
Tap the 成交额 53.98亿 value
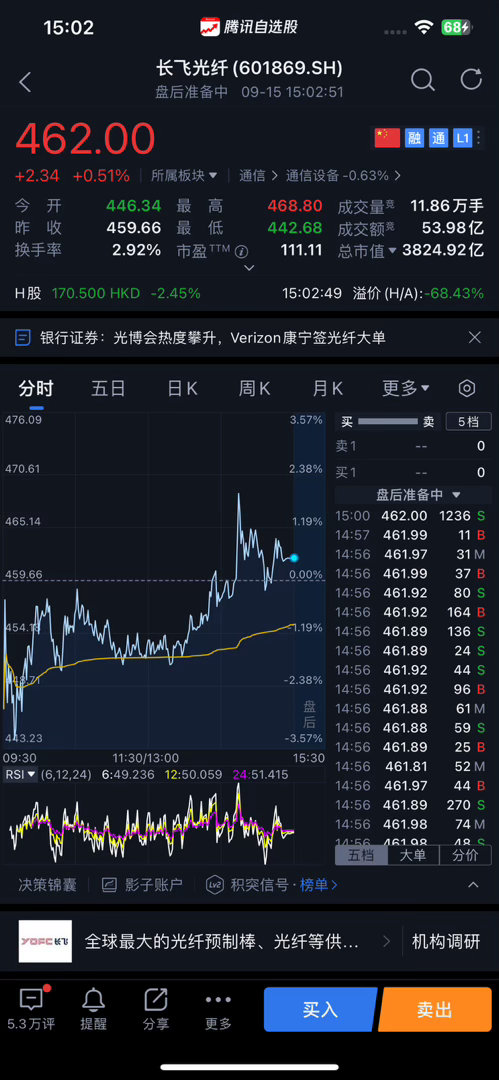click(453, 228)
